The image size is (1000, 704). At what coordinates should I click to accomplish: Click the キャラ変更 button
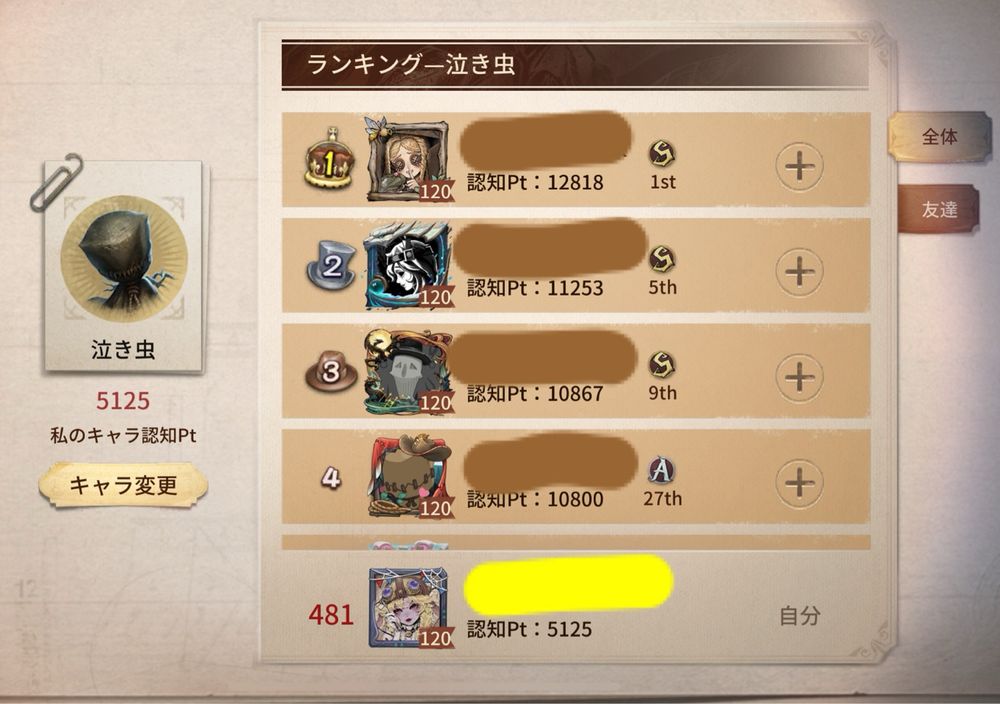click(x=123, y=485)
